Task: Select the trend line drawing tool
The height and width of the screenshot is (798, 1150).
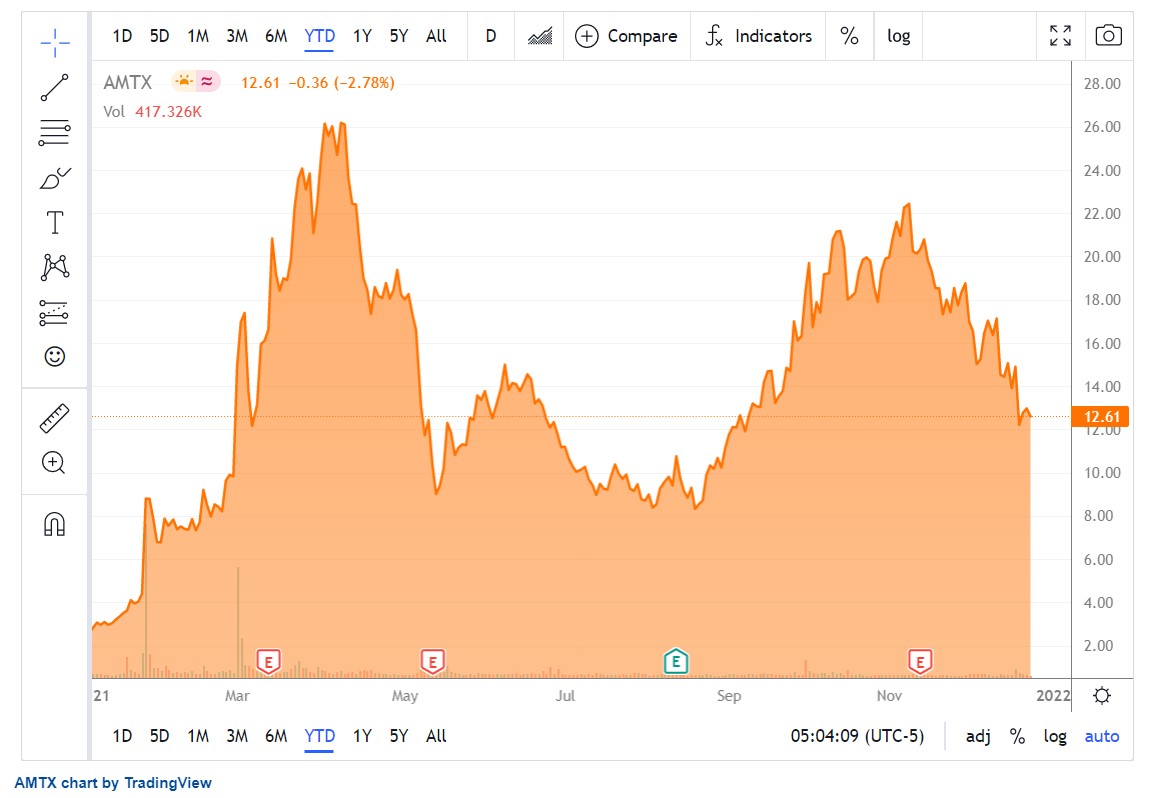Action: (55, 87)
